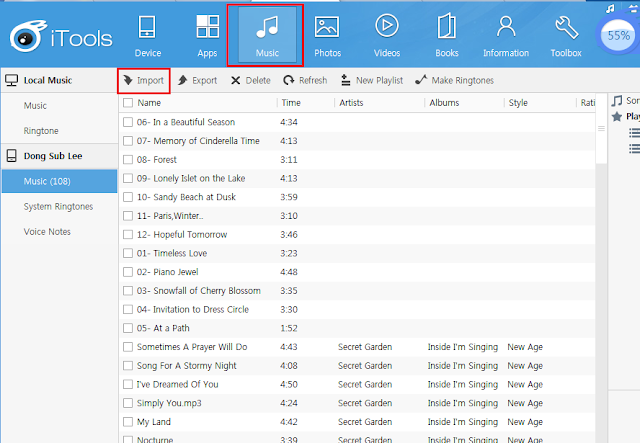Viewport: 640px width, 443px height.
Task: Check the box for 08- Forest
Action: pyautogui.click(x=128, y=159)
